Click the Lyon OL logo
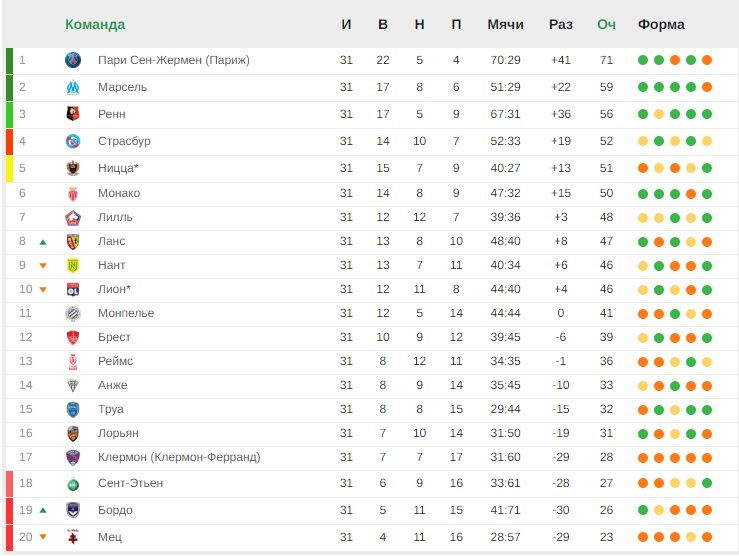Viewport: 739px width, 556px height. [x=73, y=289]
